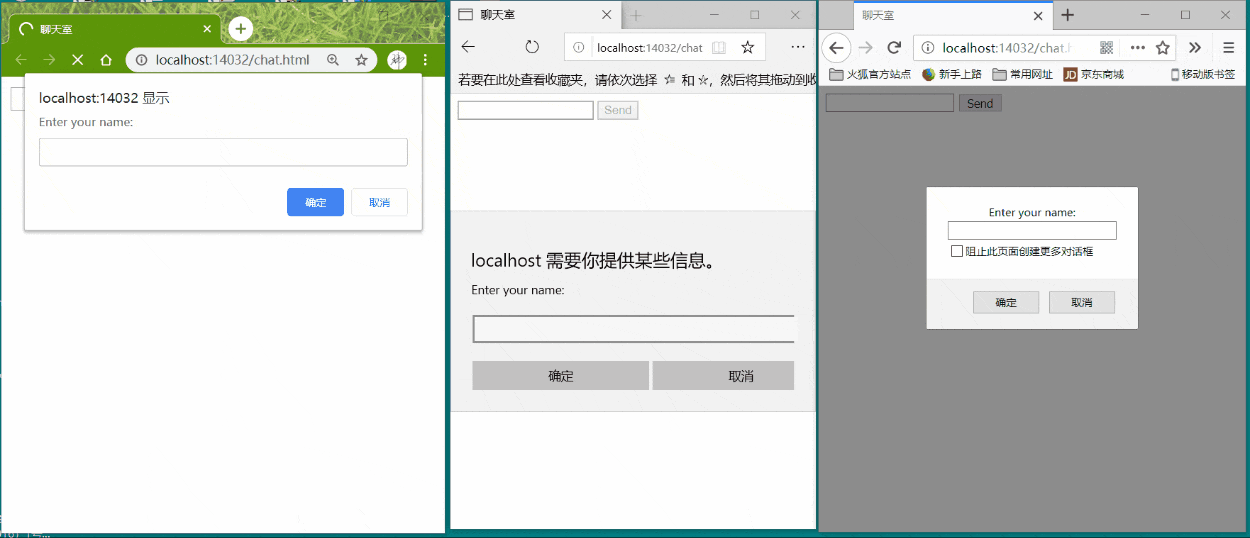The image size is (1250, 538).
Task: Click the name input field in Edge dialog
Action: click(633, 329)
